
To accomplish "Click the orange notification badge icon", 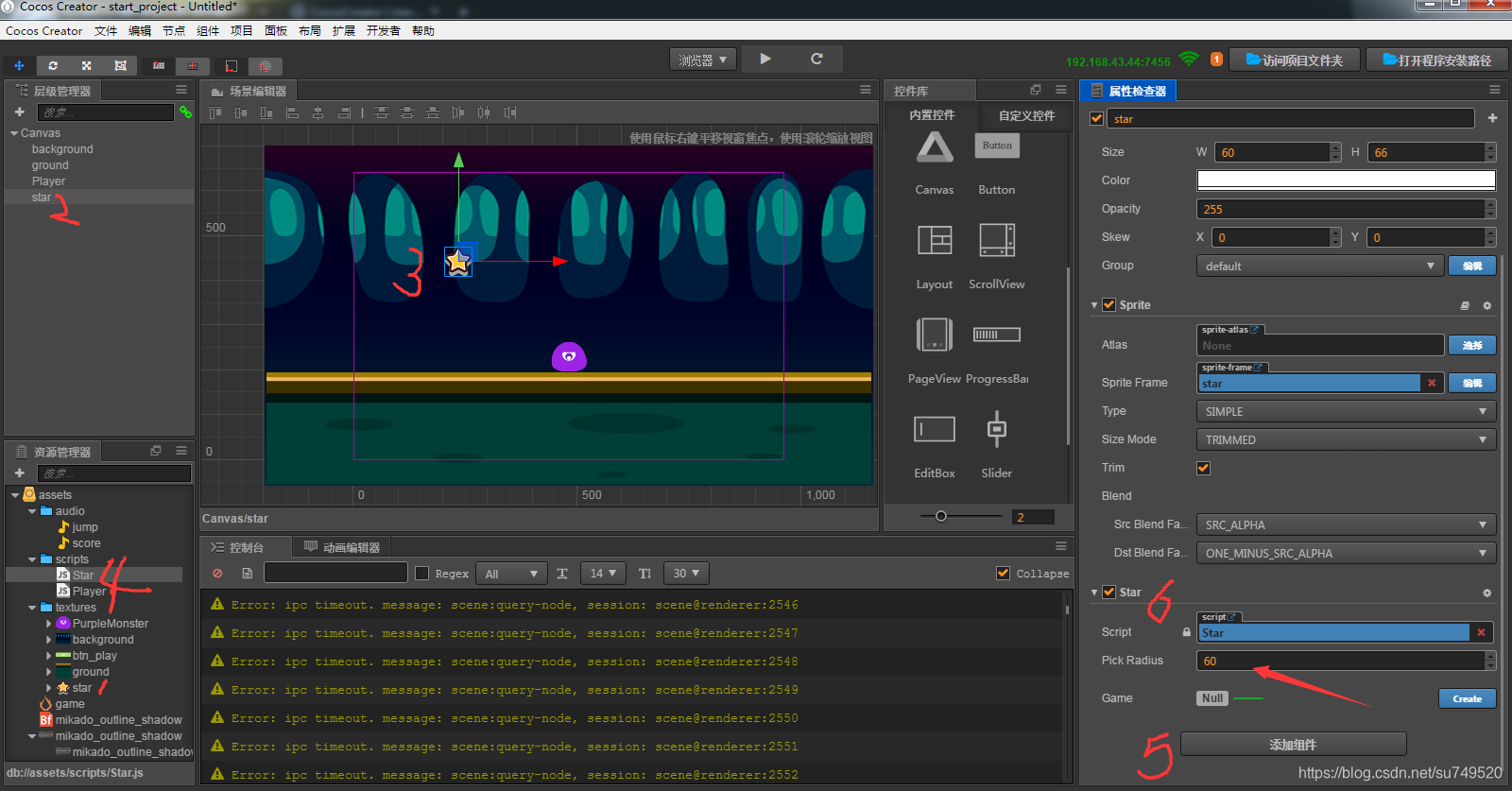I will tap(1216, 60).
